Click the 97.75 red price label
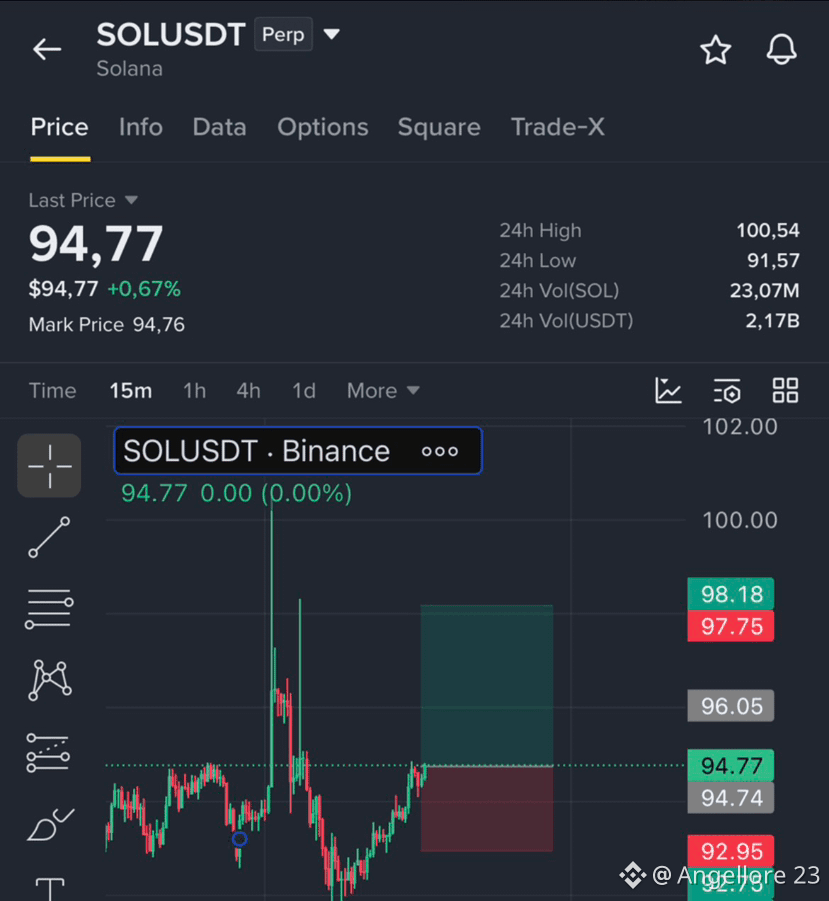 [x=731, y=626]
